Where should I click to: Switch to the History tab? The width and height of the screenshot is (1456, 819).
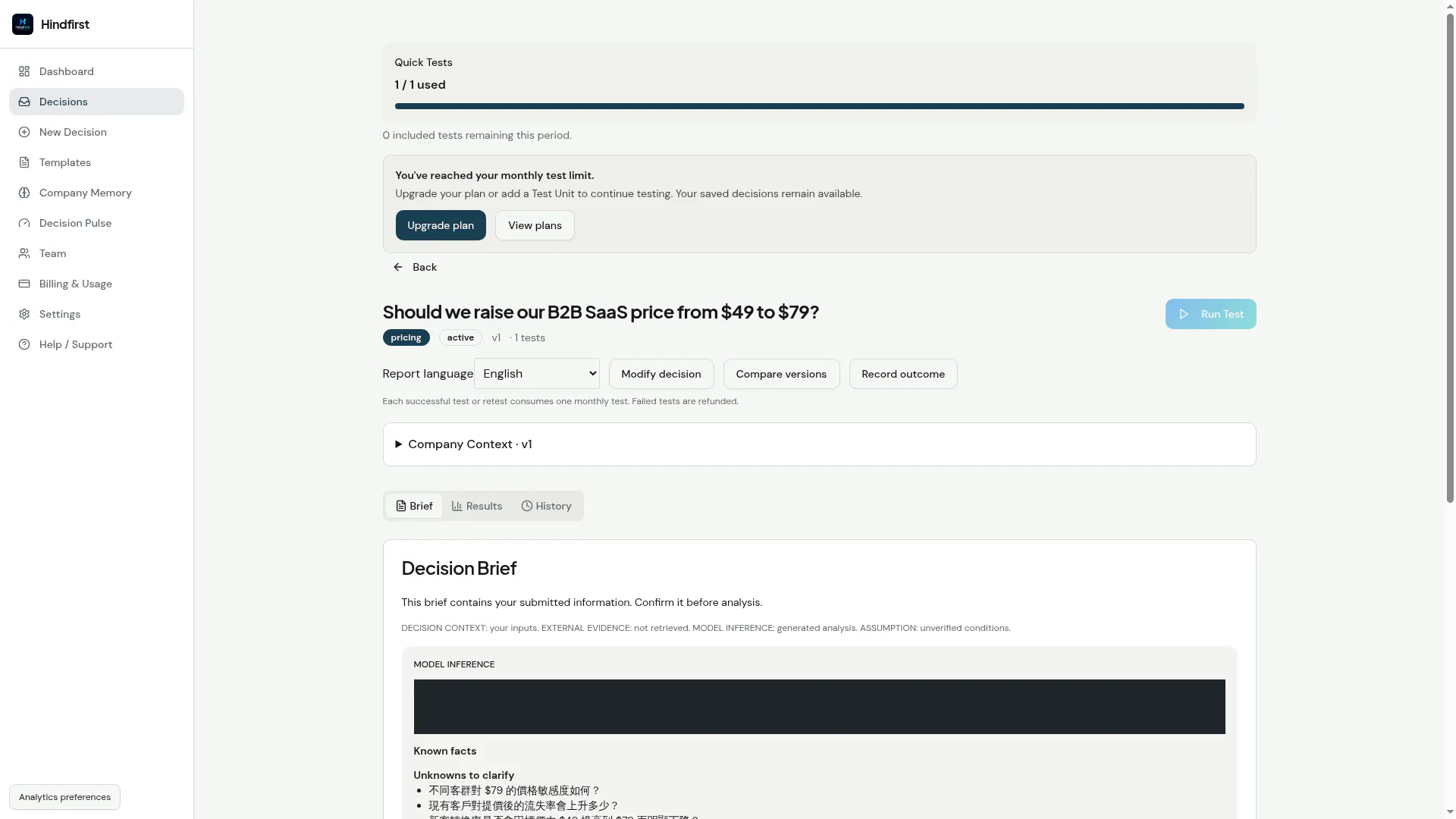547,506
